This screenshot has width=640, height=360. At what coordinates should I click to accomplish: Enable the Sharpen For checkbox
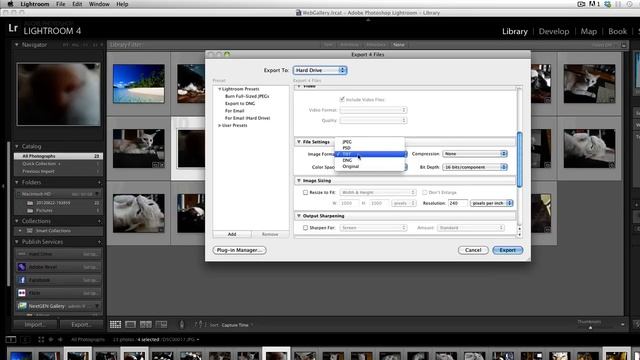(x=305, y=228)
